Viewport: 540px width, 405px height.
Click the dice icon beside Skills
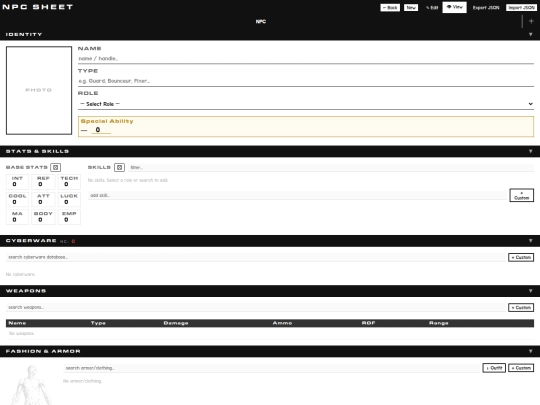pos(119,167)
